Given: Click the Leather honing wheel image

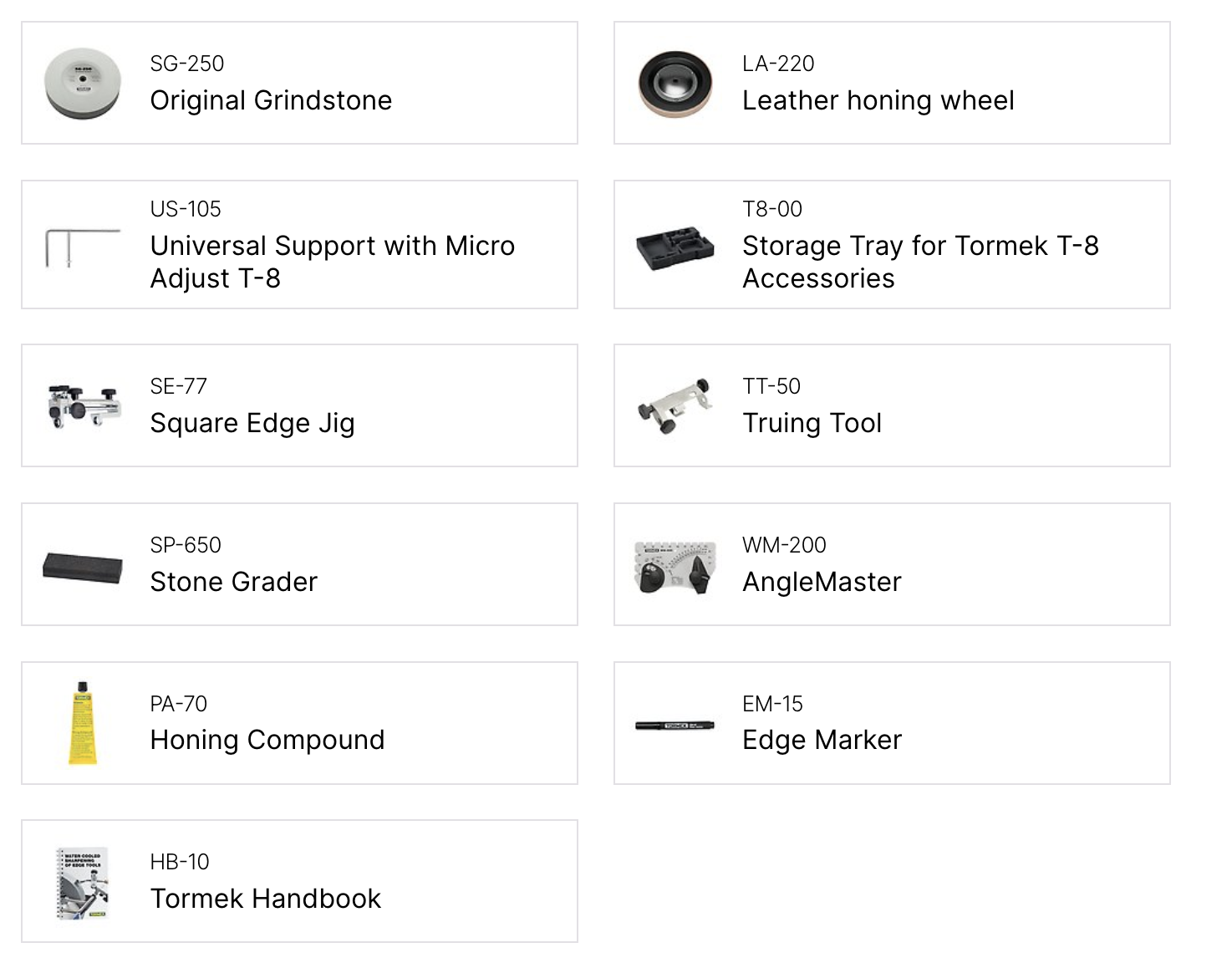Looking at the screenshot, I should [x=675, y=84].
